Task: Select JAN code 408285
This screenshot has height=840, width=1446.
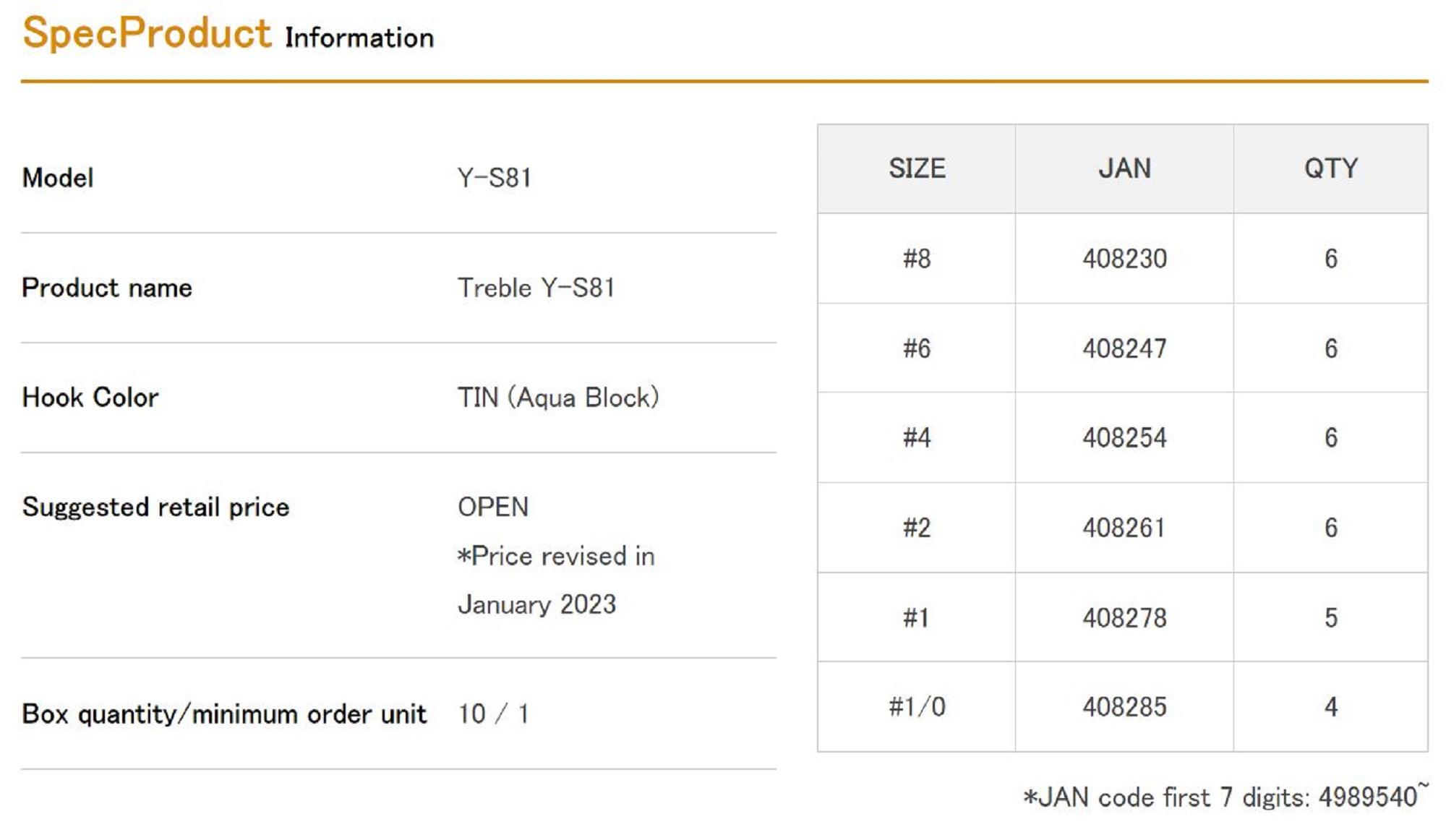Action: (x=1124, y=706)
